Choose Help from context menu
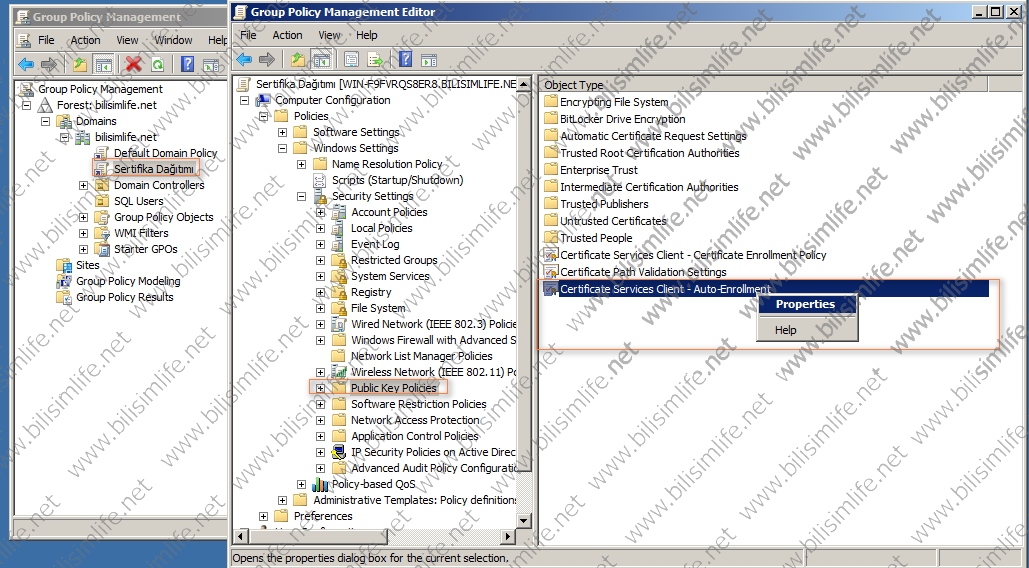Image resolution: width=1029 pixels, height=568 pixels. [807, 330]
